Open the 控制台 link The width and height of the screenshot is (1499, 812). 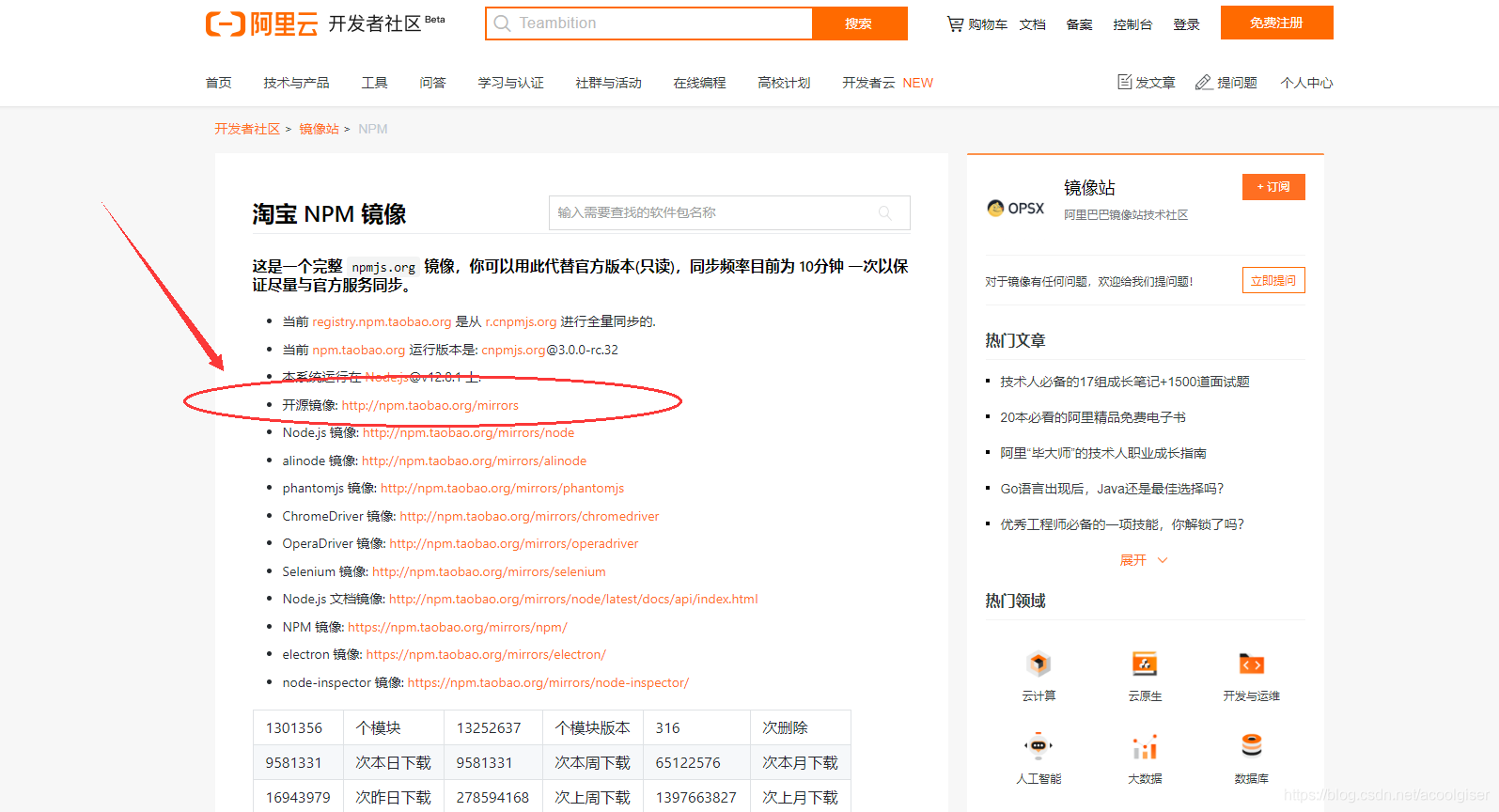click(x=1132, y=24)
